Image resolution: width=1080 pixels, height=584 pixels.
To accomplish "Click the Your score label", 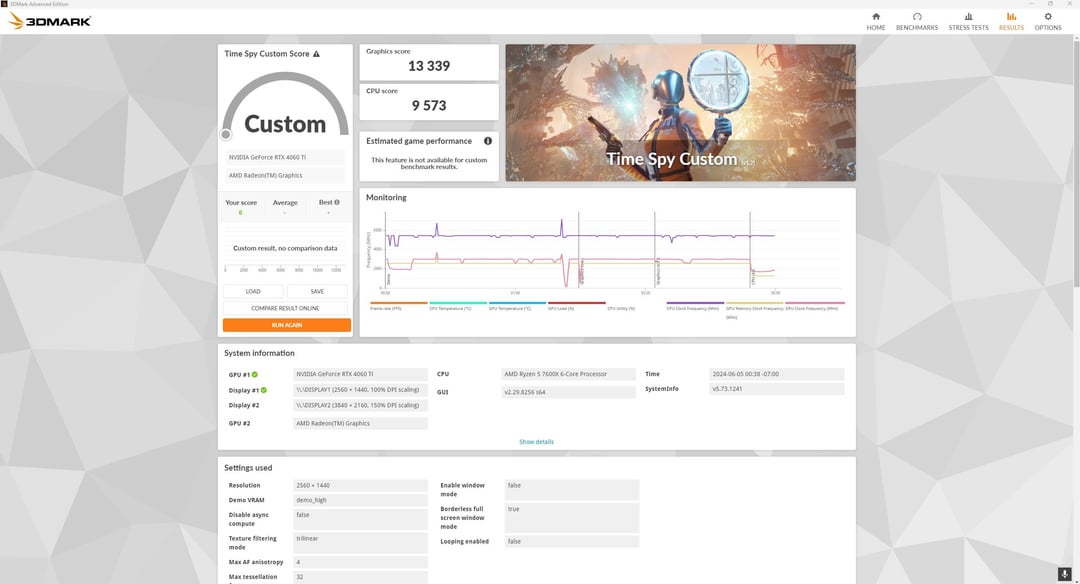I will [241, 202].
